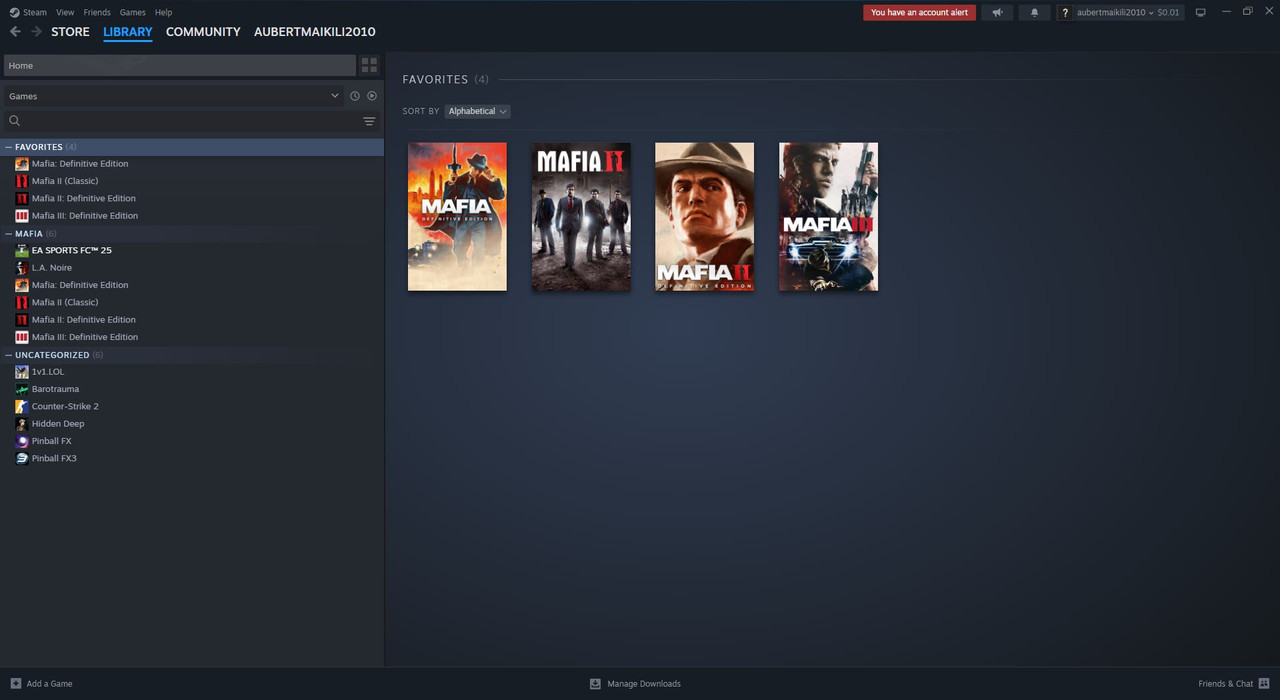Select Mafia II (Classic) under MAFIA
Image resolution: width=1280 pixels, height=700 pixels.
click(65, 302)
